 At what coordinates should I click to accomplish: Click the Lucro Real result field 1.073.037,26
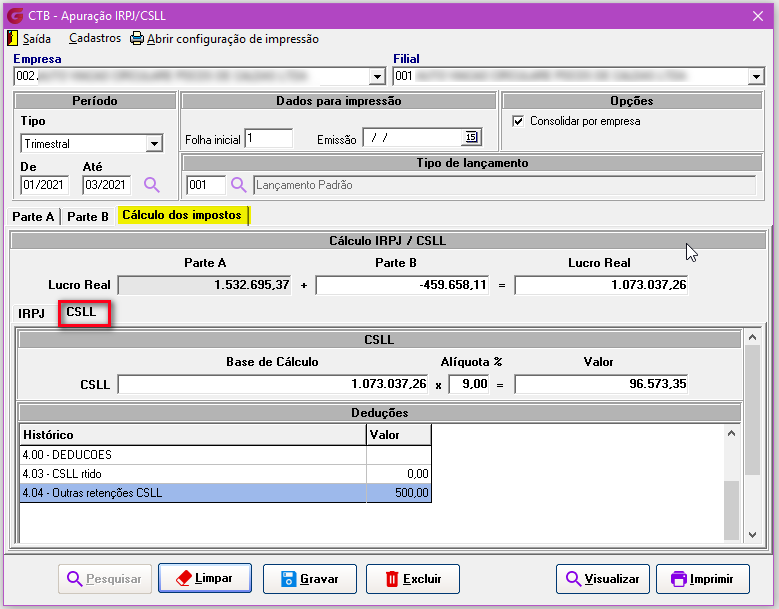click(x=601, y=285)
